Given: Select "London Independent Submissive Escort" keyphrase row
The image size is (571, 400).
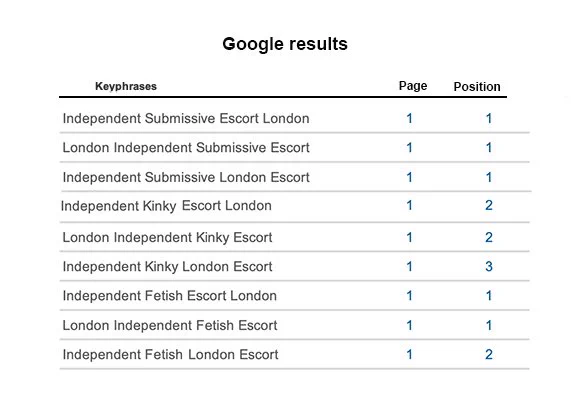Looking at the screenshot, I should coord(294,148).
